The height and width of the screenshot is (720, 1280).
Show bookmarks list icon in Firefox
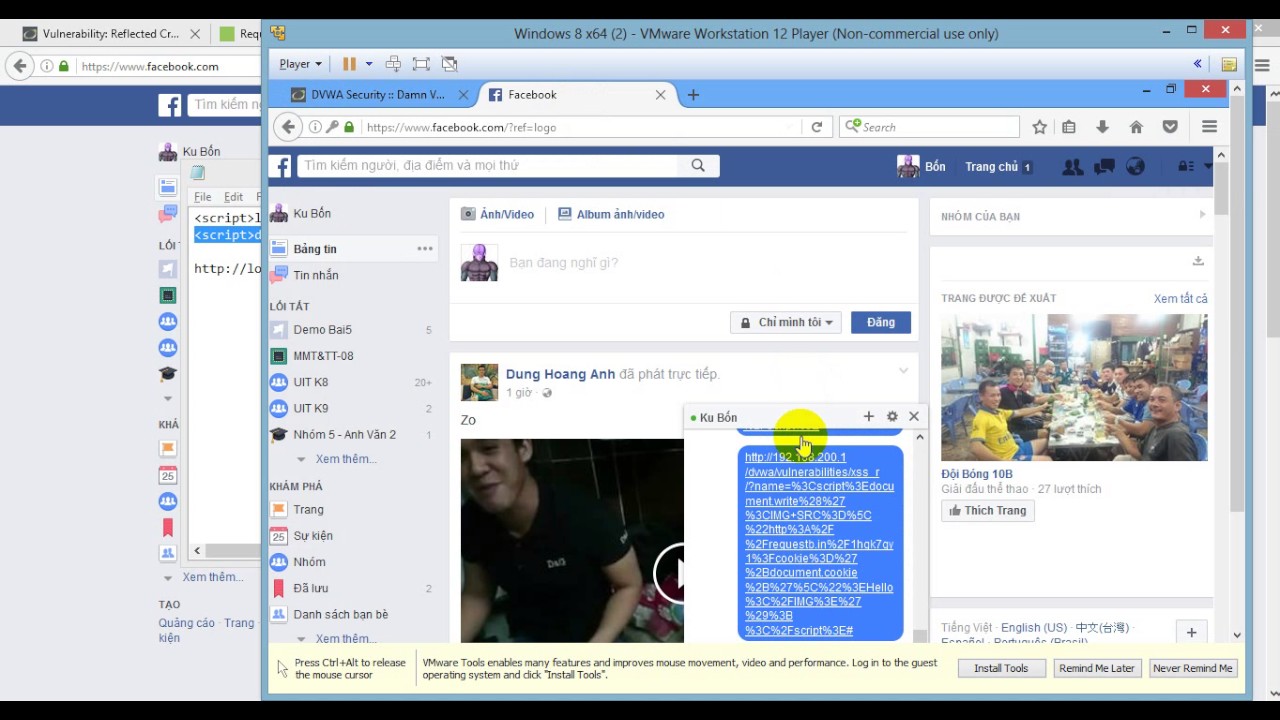coord(1069,127)
